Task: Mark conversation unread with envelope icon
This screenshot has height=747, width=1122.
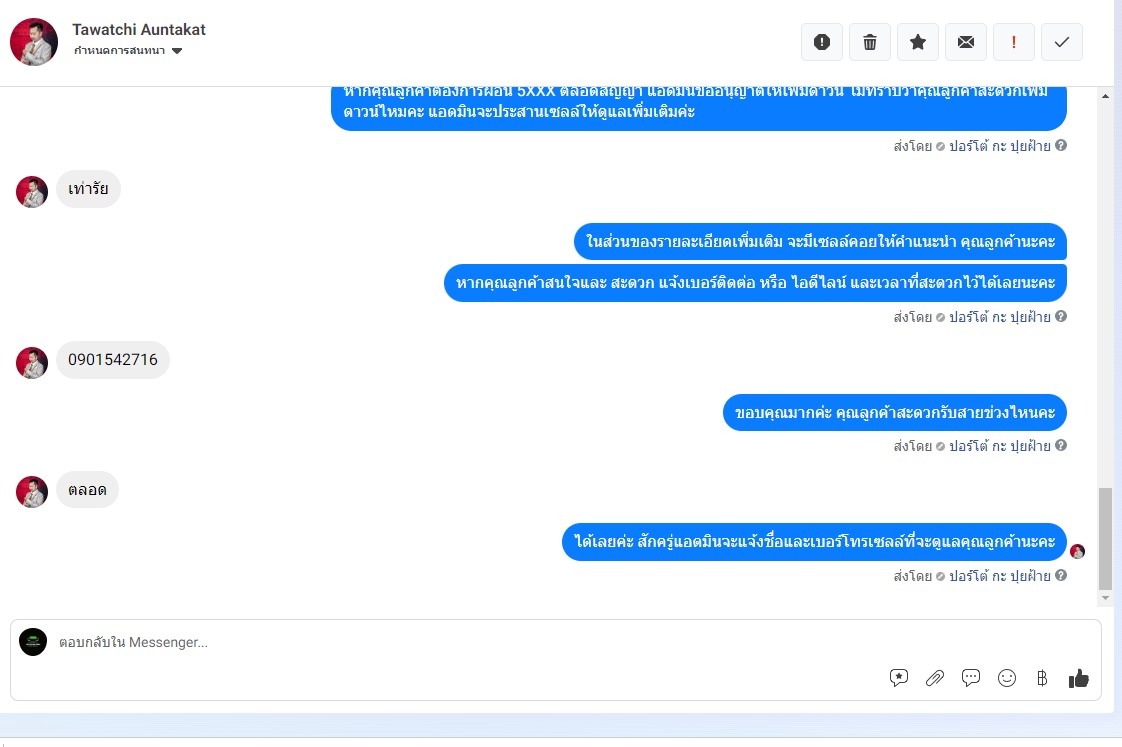Action: [965, 42]
